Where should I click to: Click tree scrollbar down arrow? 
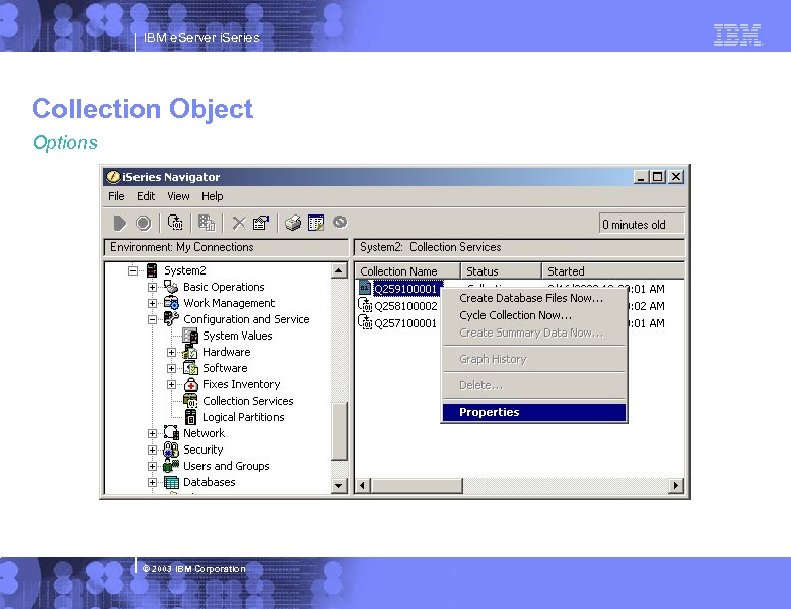pyautogui.click(x=339, y=485)
